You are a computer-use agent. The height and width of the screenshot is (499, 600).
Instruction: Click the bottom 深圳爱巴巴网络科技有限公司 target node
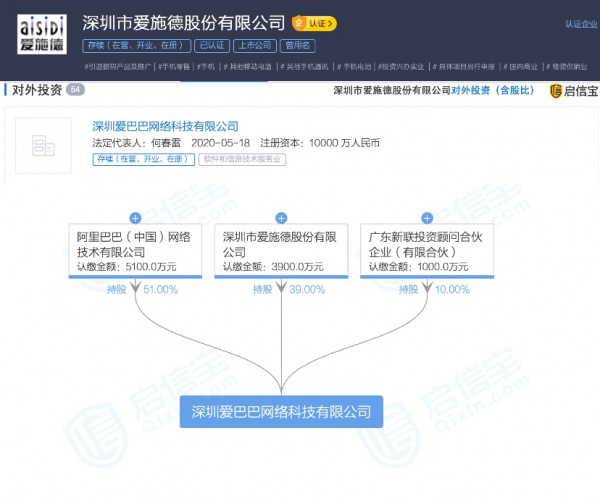[x=281, y=412]
